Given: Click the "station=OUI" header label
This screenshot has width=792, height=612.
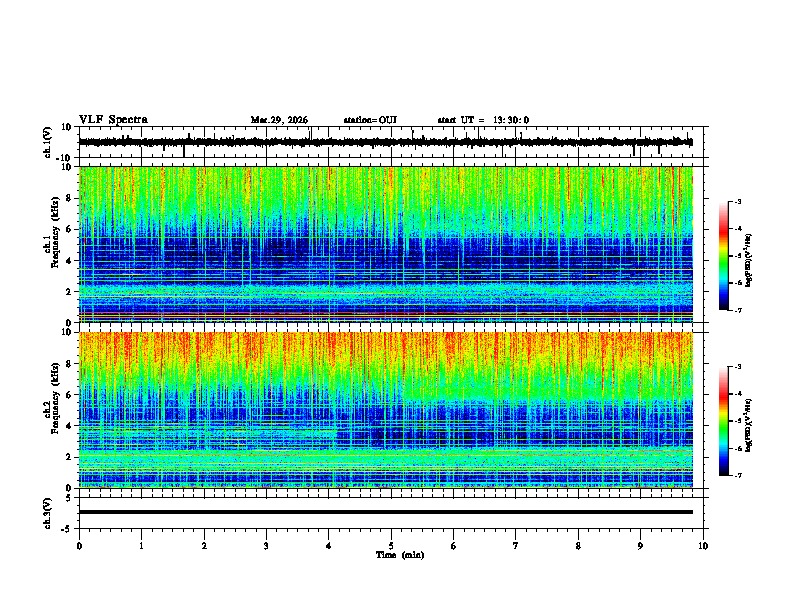Looking at the screenshot, I should coord(370,120).
